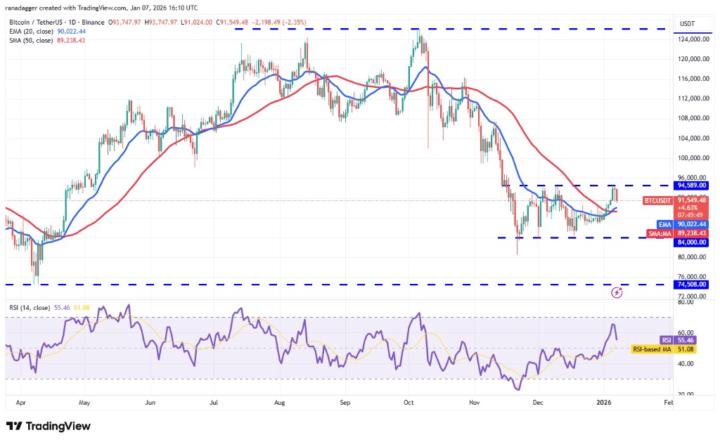
Task: Click the yellow RSI-based MA 51.08 tag
Action: pos(664,349)
